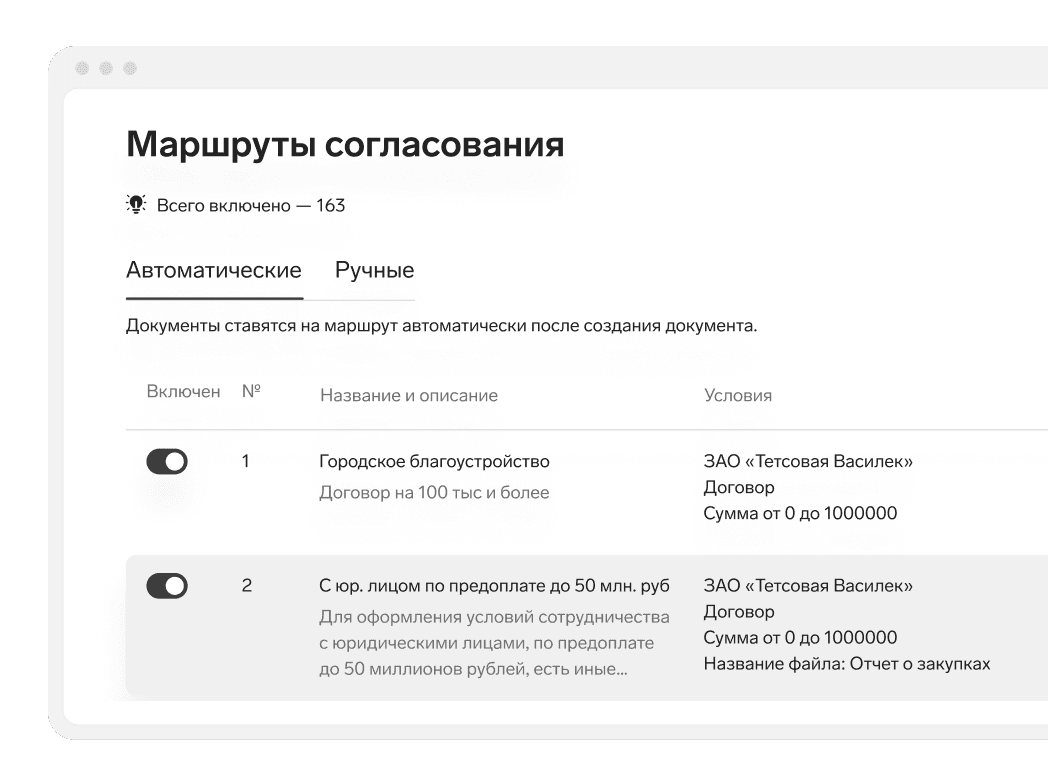Click the rightmost window control dot
This screenshot has height=784, width=1048.
128,70
